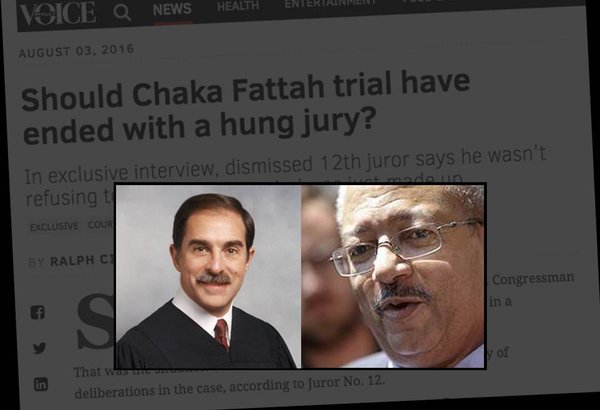This screenshot has height=410, width=600.
Task: Click the large drop cap letter S
Action: coord(96,323)
